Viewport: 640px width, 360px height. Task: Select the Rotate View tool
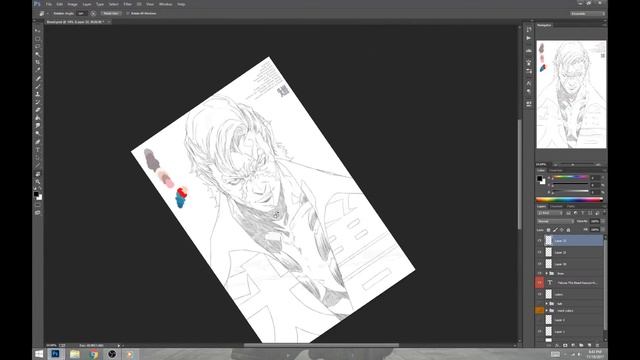click(x=38, y=174)
